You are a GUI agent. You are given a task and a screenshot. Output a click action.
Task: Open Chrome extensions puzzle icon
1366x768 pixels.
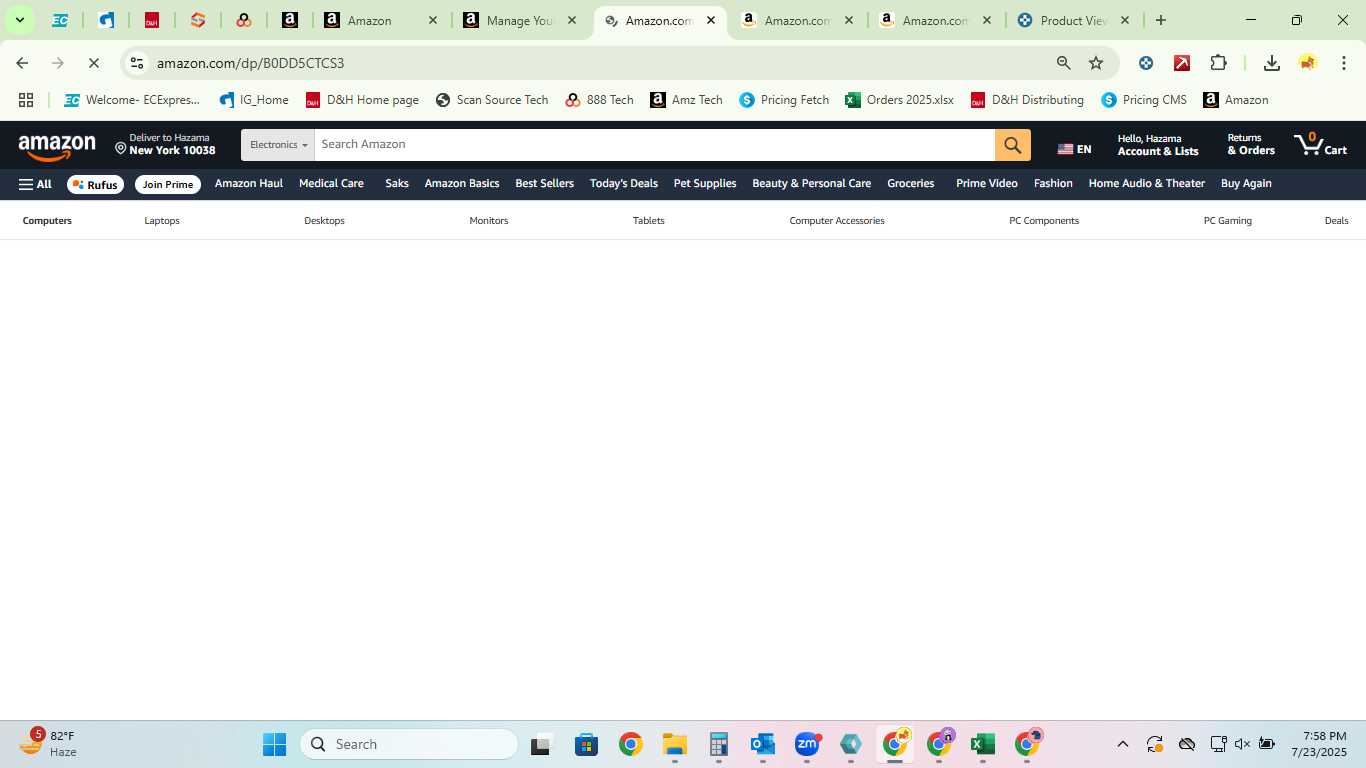tap(1218, 63)
